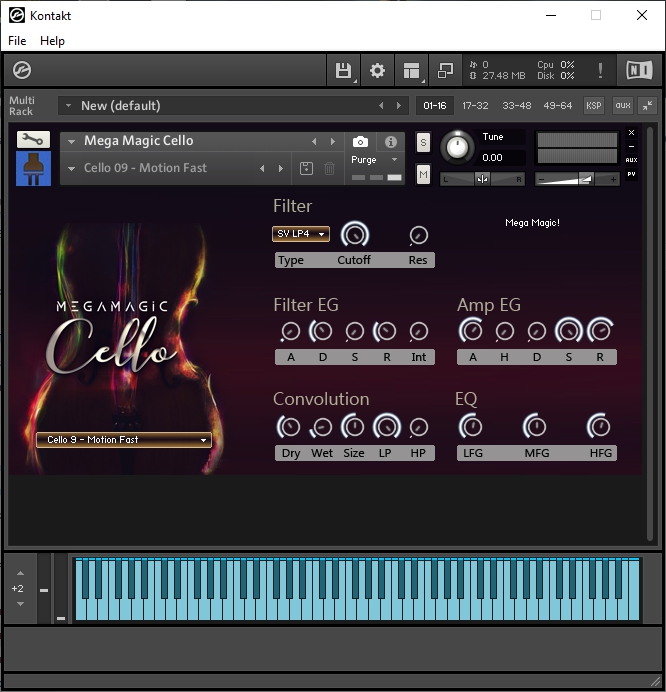Click the Filter EG D knob
The height and width of the screenshot is (692, 666).
(x=322, y=331)
